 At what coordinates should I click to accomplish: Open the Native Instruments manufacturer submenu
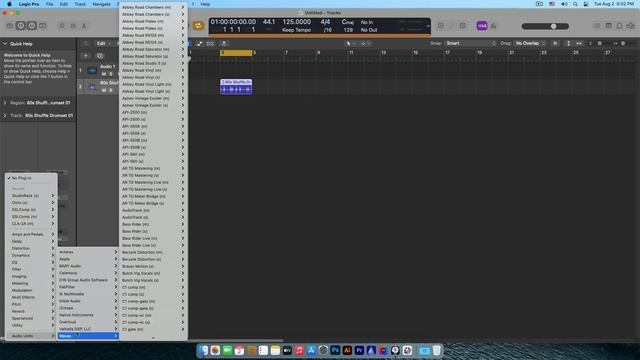pyautogui.click(x=88, y=315)
